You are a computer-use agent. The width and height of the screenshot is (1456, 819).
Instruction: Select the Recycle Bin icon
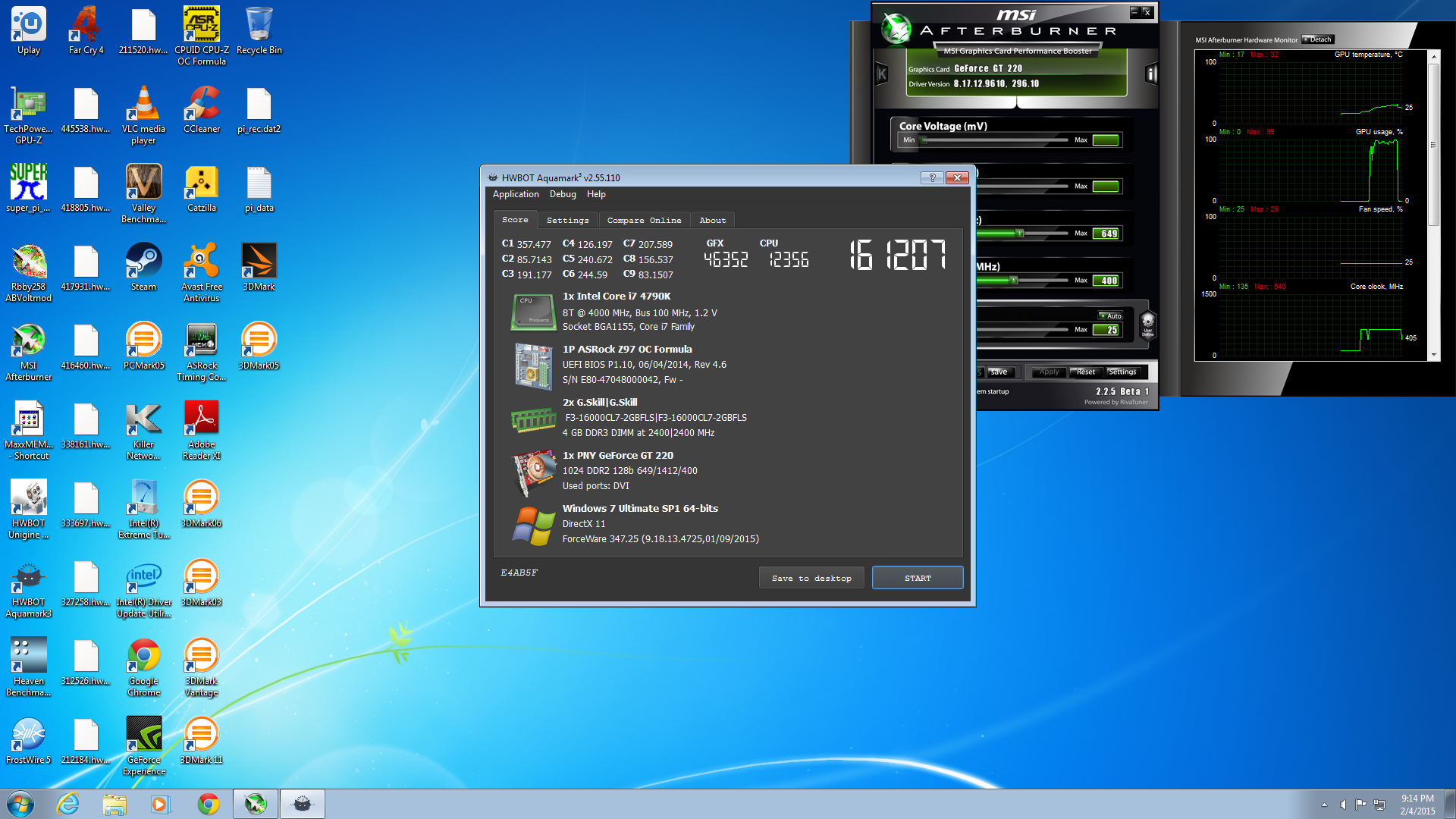[x=259, y=31]
